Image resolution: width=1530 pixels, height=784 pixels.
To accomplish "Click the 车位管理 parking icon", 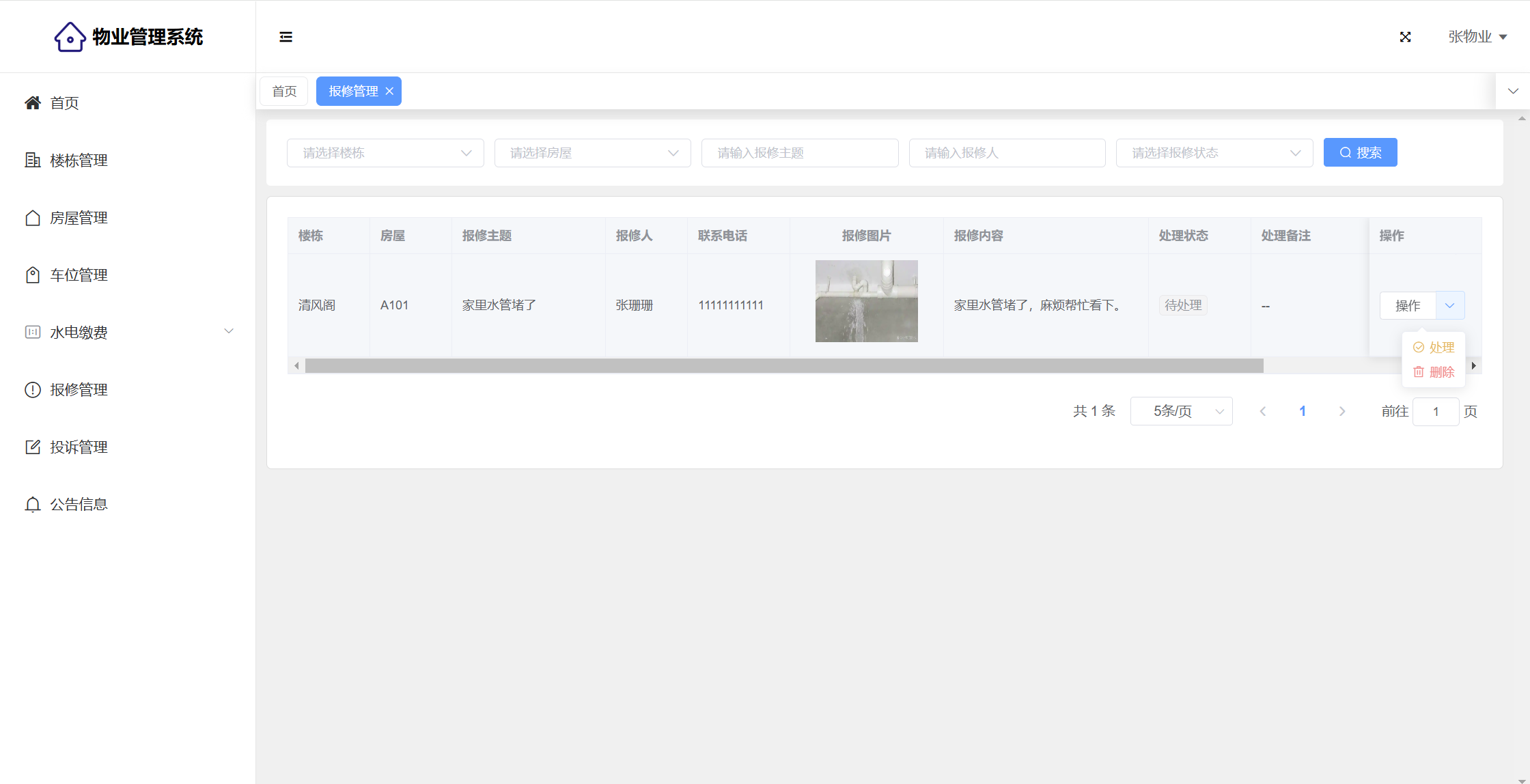I will point(32,275).
